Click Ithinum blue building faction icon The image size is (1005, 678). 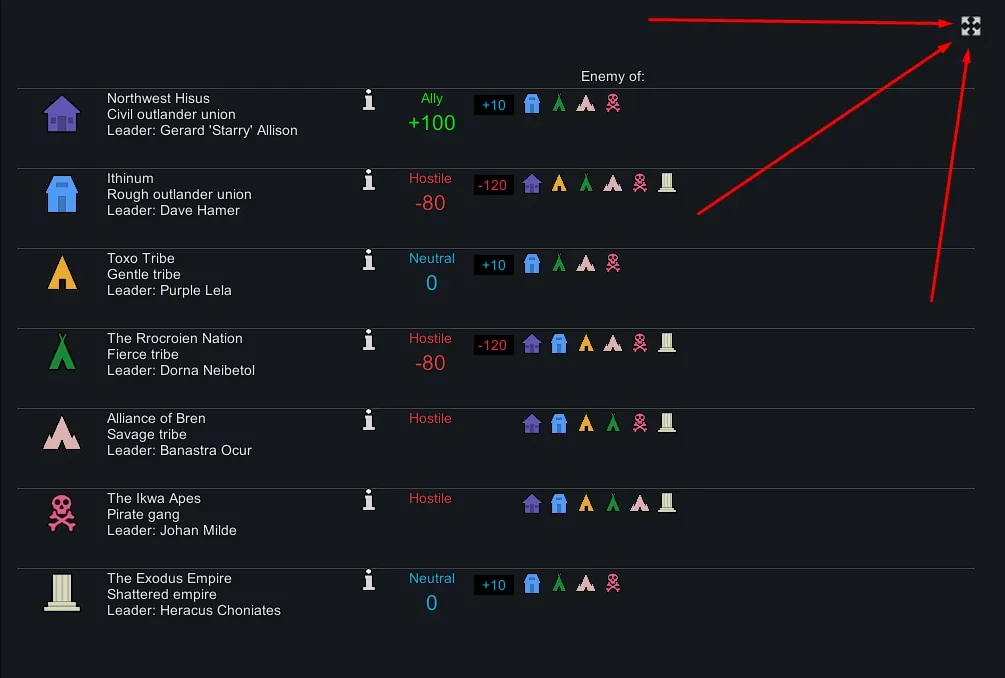pos(62,194)
